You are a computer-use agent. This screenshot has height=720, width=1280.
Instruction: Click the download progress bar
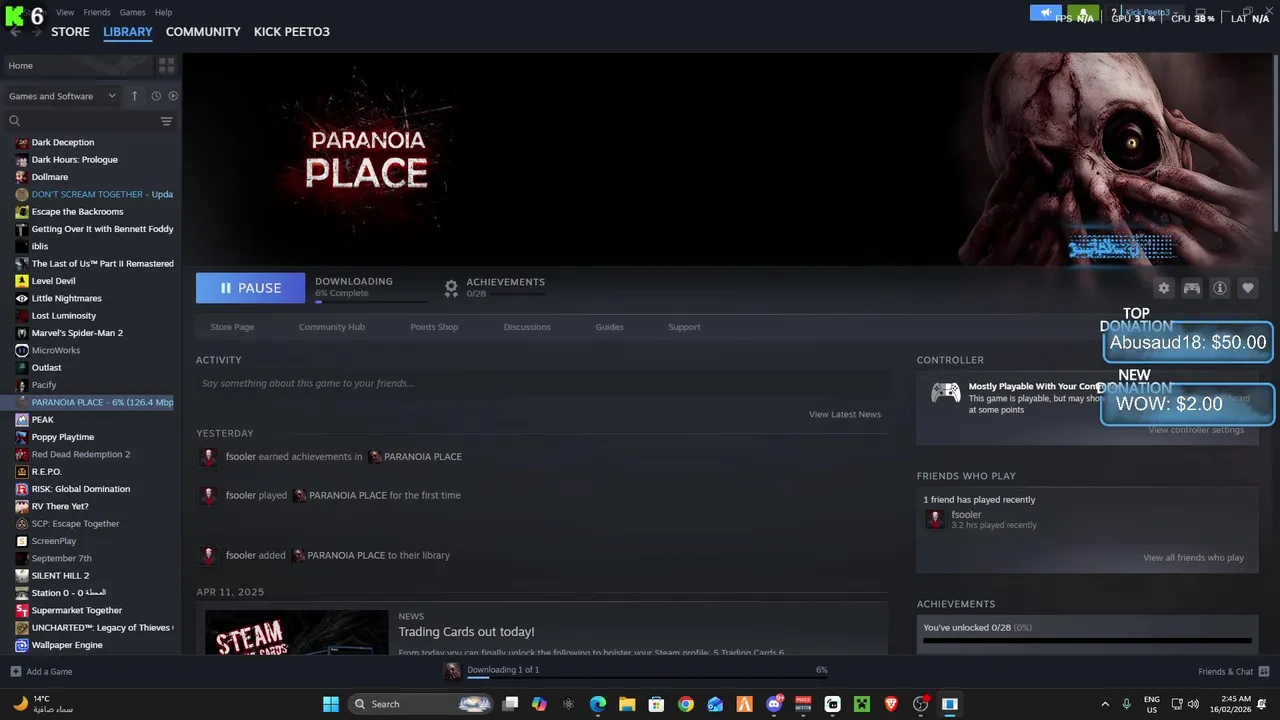[x=371, y=301]
